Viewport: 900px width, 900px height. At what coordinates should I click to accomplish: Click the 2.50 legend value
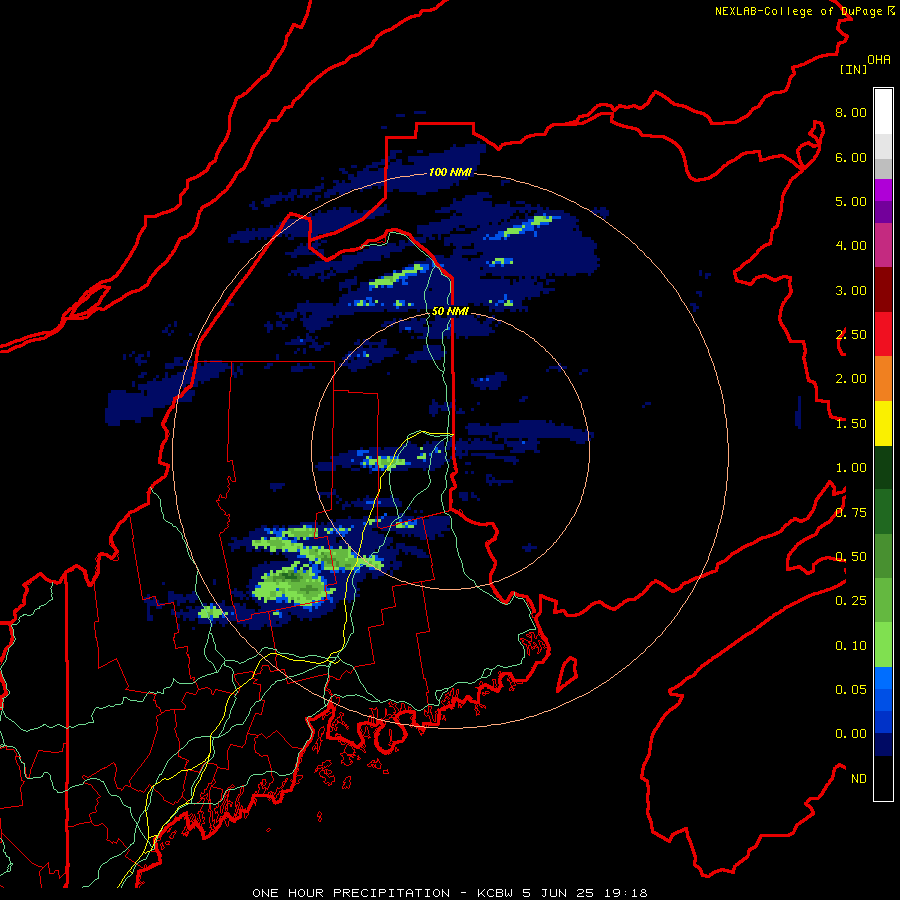851,335
